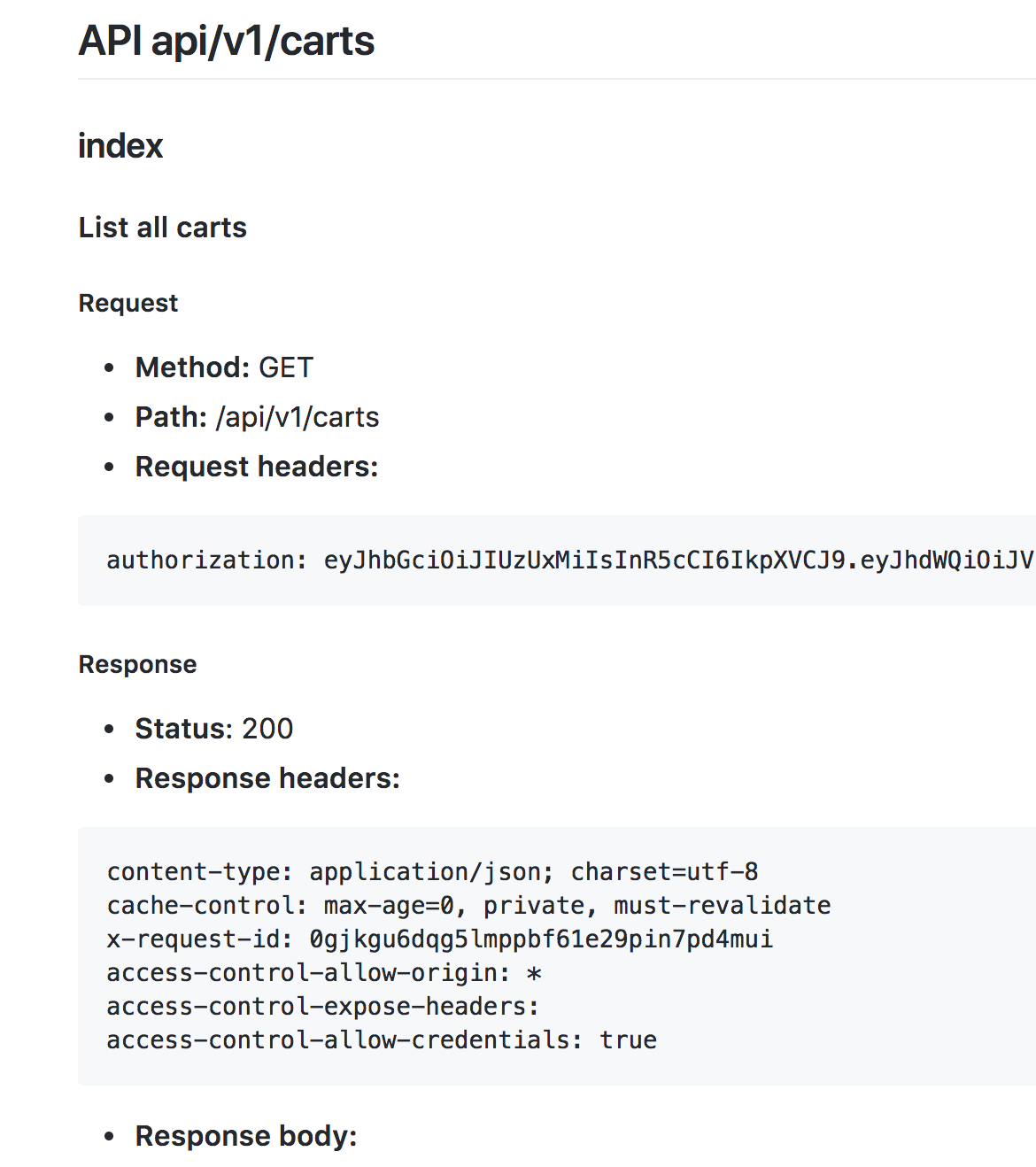Select the x-request-id header value
This screenshot has height=1167, width=1036.
tap(539, 939)
